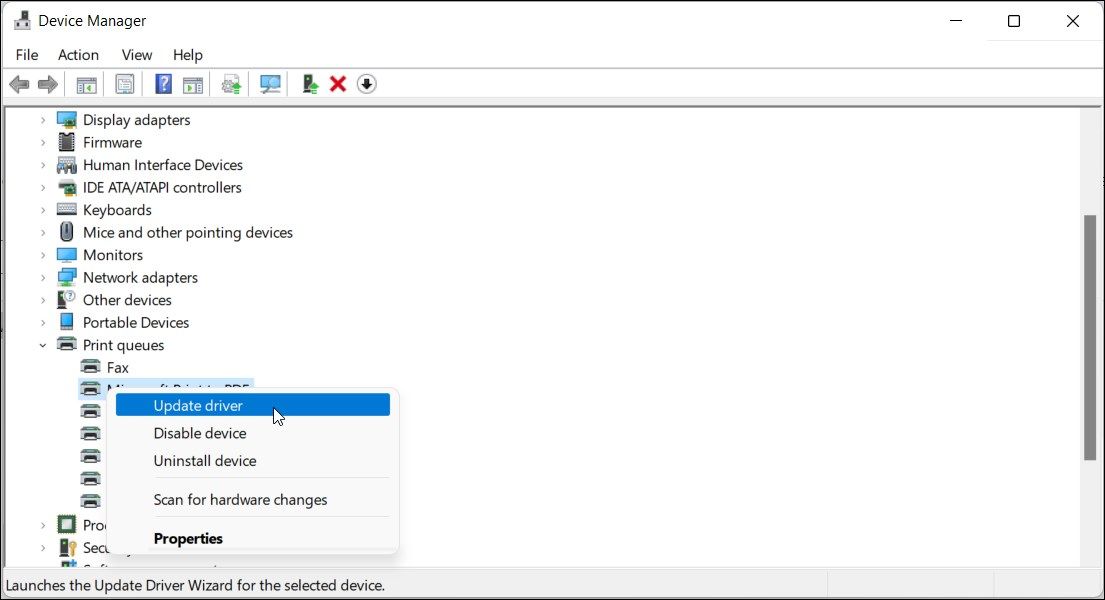Click the Forward navigation arrow
Viewport: 1105px width, 600px height.
[x=47, y=84]
